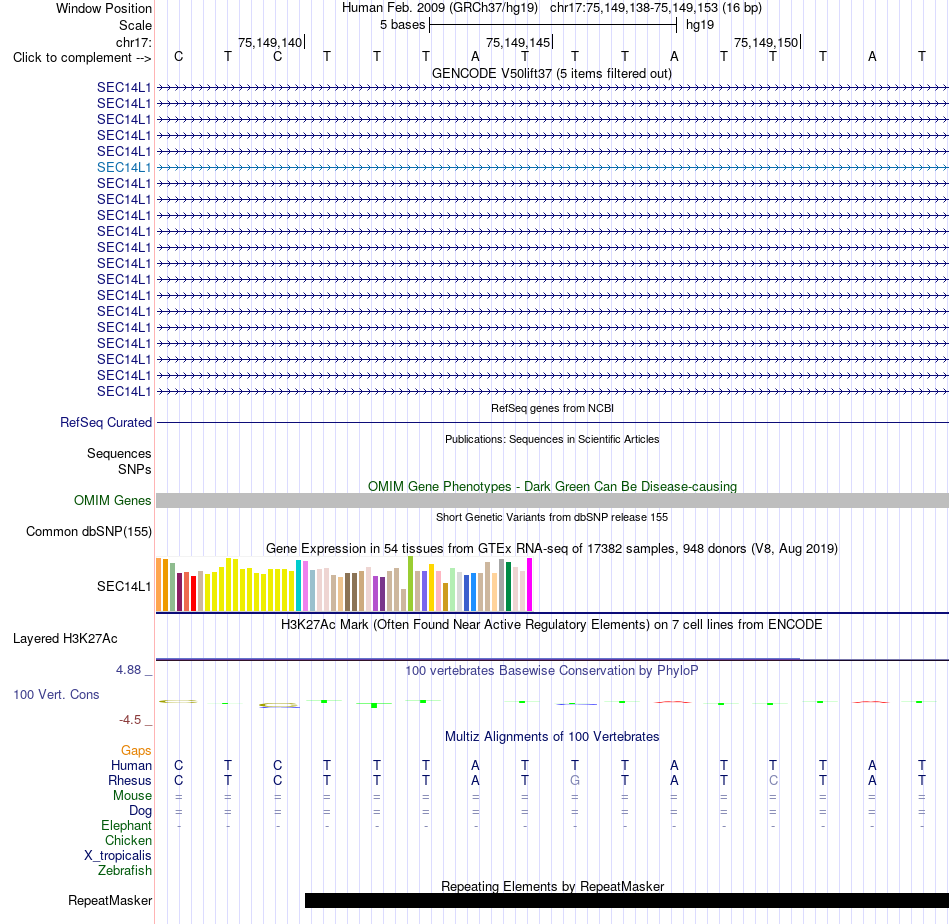This screenshot has height=924, width=950.
Task: Select the Dog alignment row label
Action: coord(140,810)
